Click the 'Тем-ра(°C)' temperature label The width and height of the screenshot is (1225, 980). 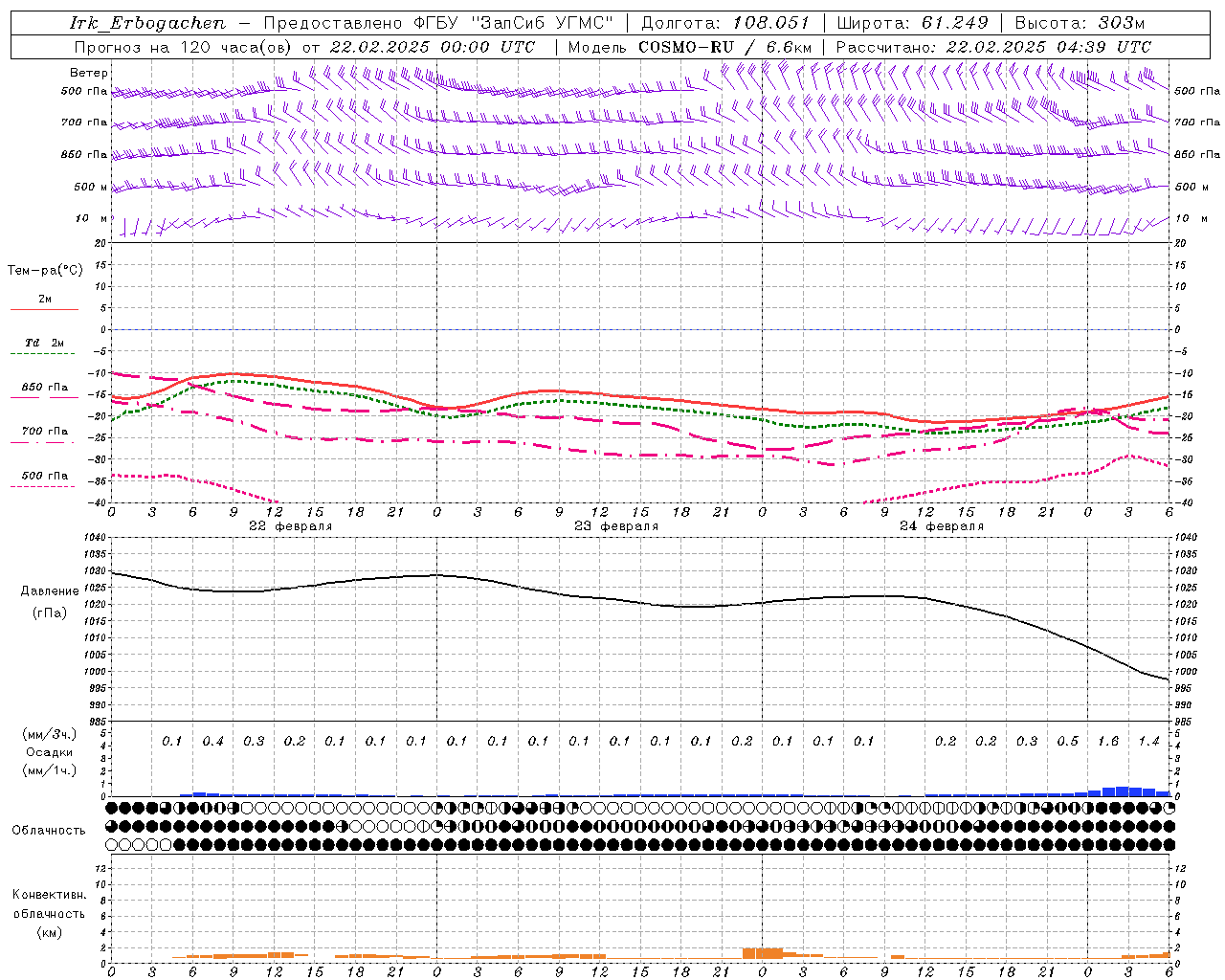[45, 271]
